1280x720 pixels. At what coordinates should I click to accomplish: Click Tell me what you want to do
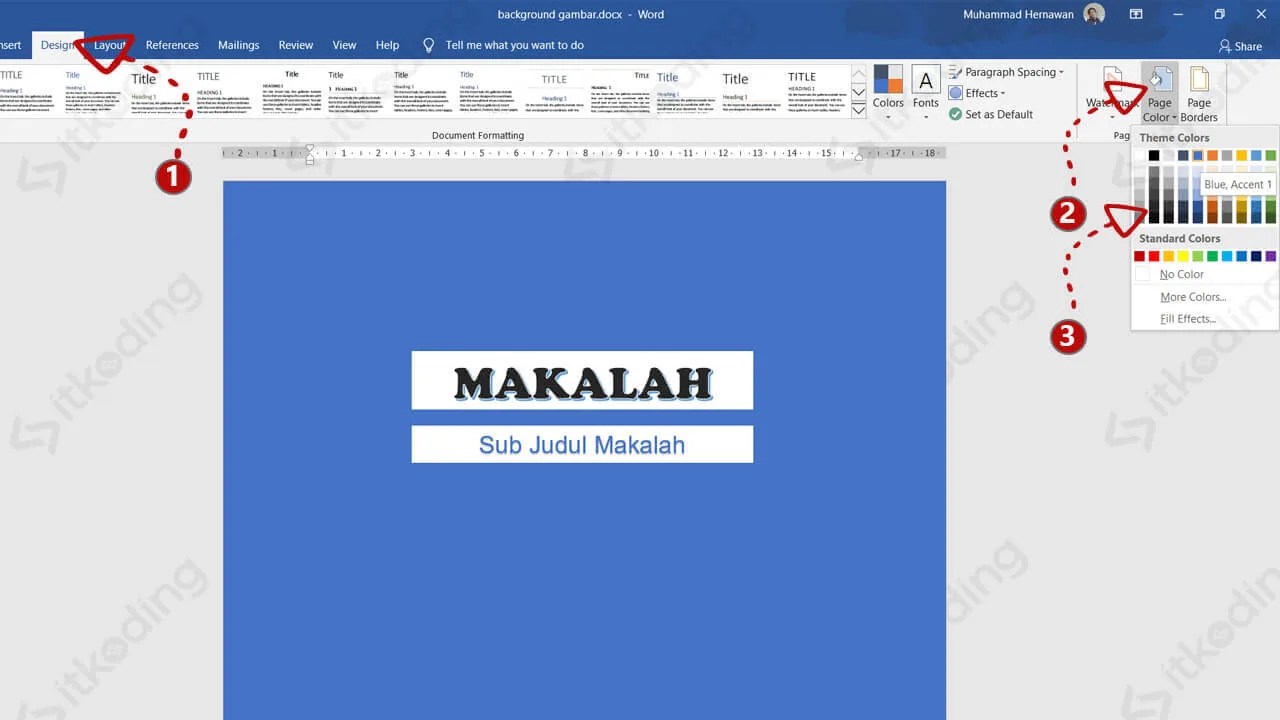[515, 45]
